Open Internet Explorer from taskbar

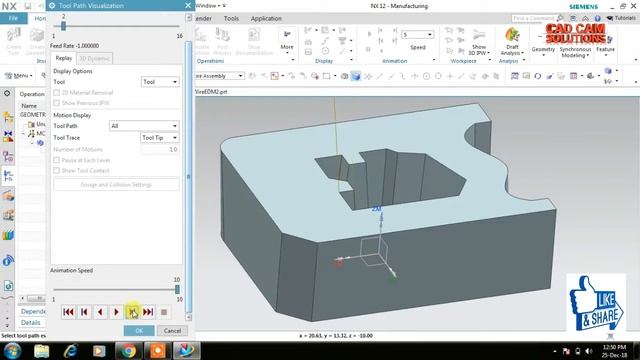coord(71,351)
